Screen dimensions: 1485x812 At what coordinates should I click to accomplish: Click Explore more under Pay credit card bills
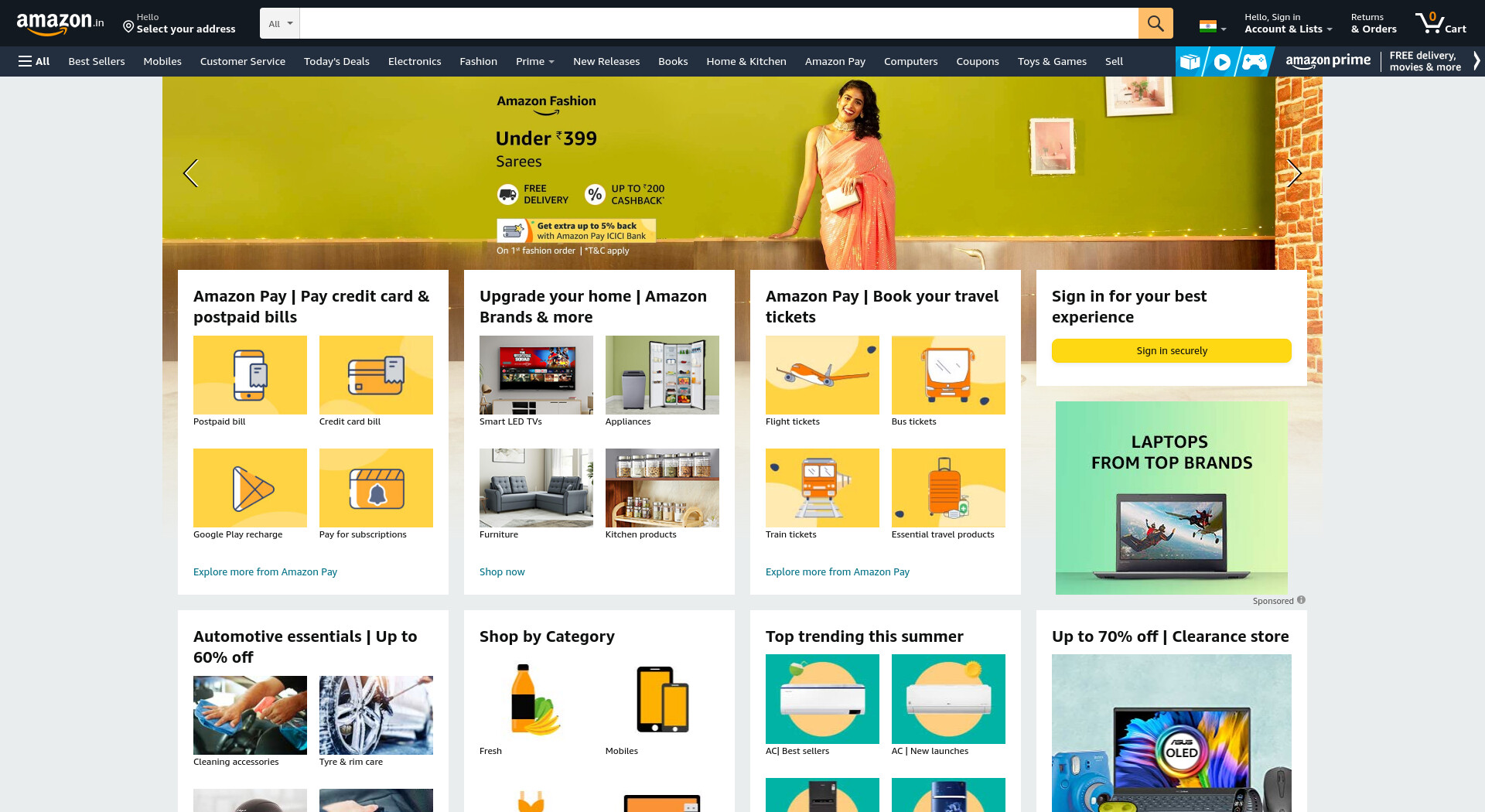(x=265, y=571)
